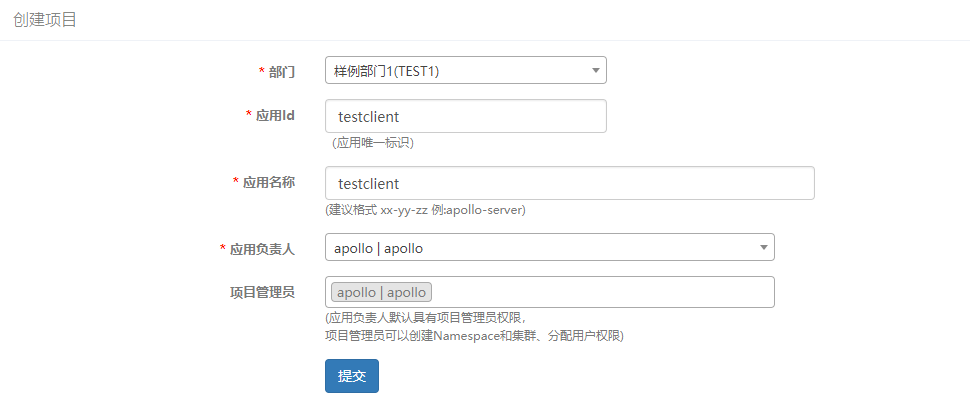970x401 pixels.
Task: Click the apollo | apollo tag in 项目管理员
Action: coord(381,292)
